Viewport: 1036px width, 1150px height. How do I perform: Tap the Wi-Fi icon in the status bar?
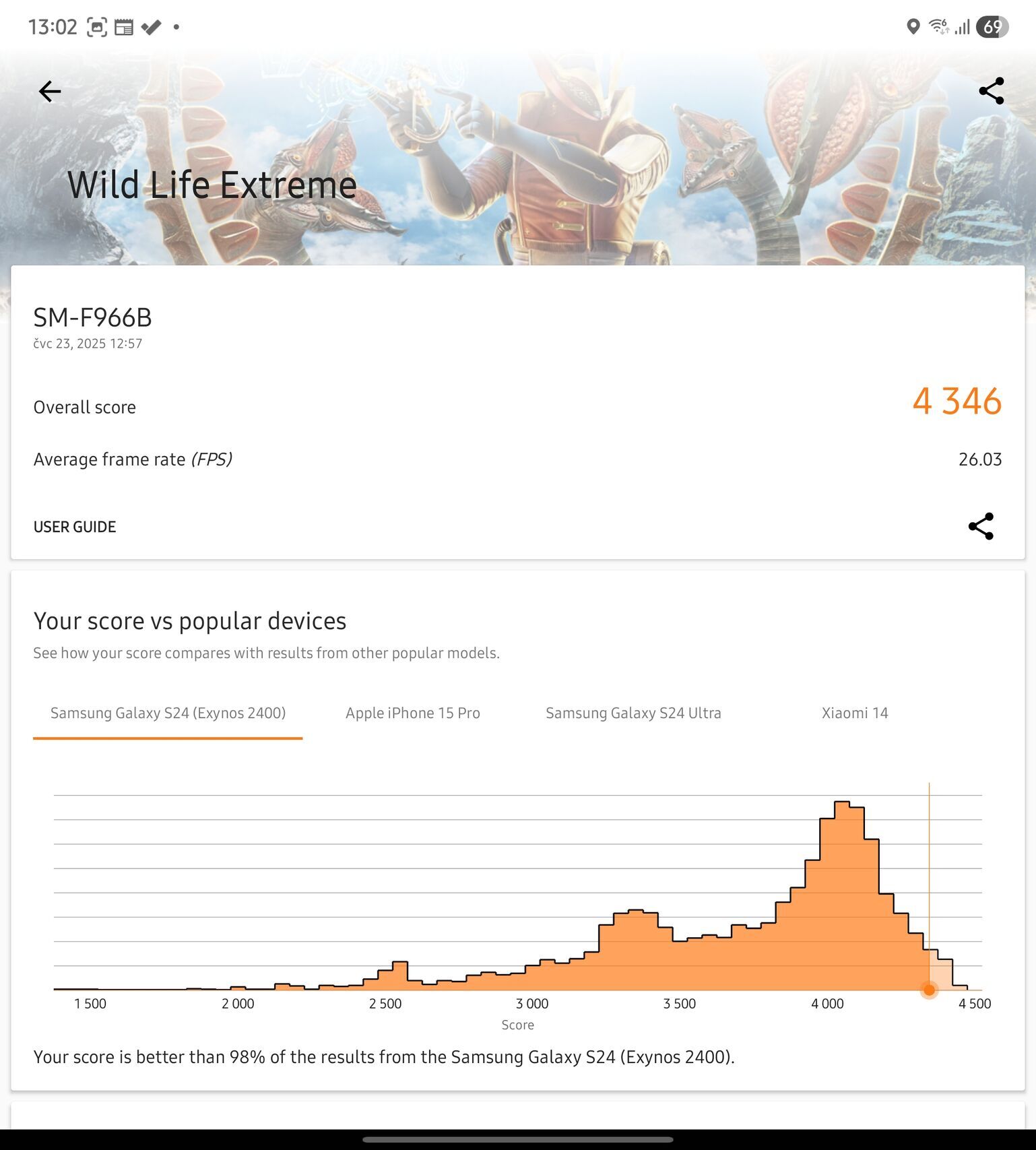click(938, 27)
